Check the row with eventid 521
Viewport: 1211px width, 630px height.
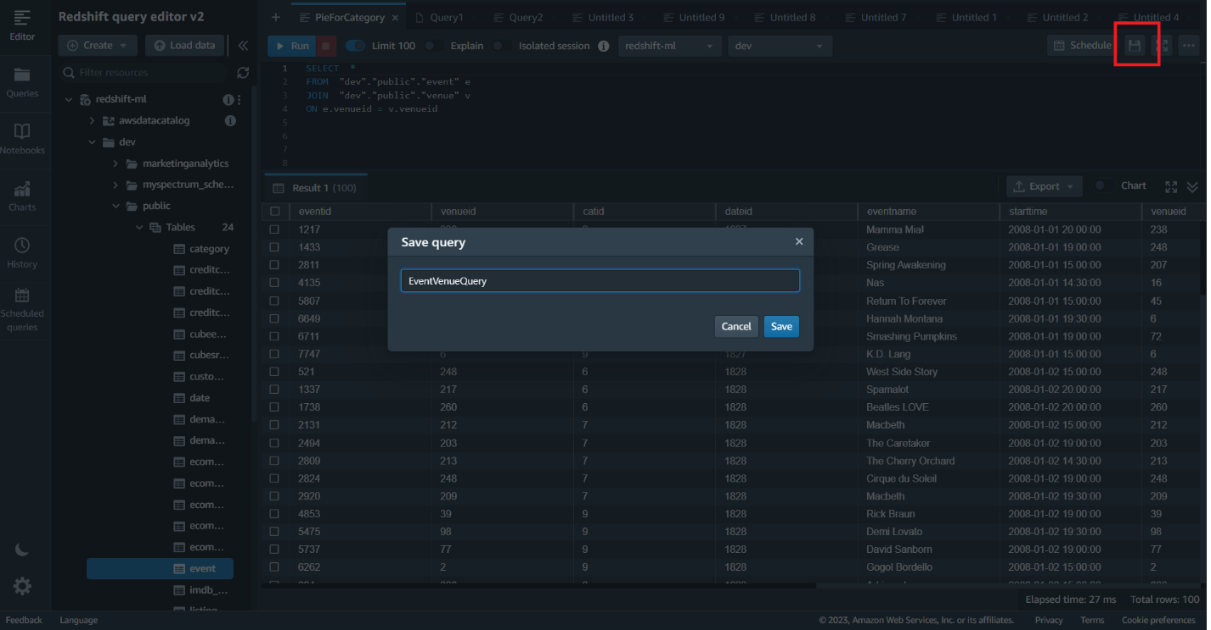[275, 372]
